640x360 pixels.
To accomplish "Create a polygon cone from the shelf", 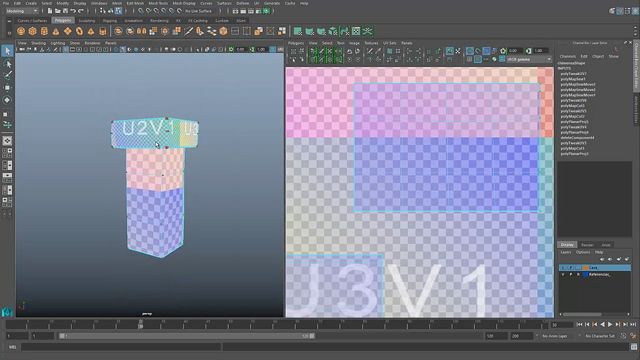I will point(56,31).
